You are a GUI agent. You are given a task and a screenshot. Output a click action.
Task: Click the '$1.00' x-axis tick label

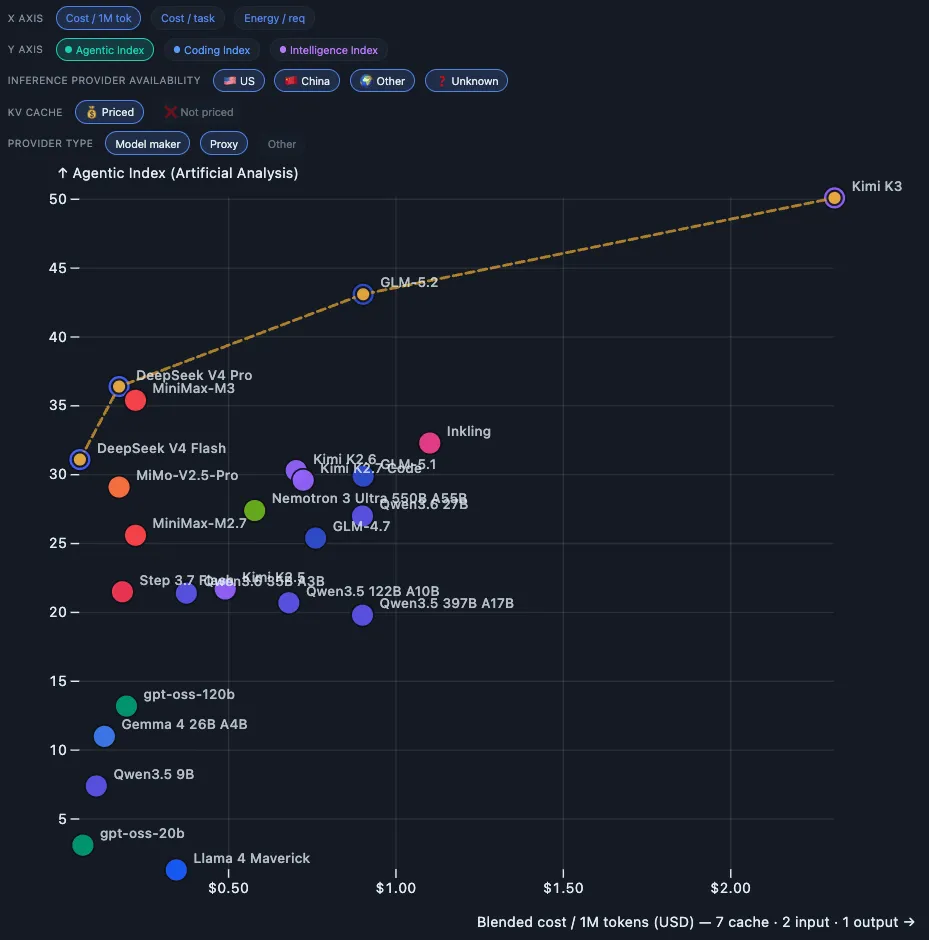[396, 888]
